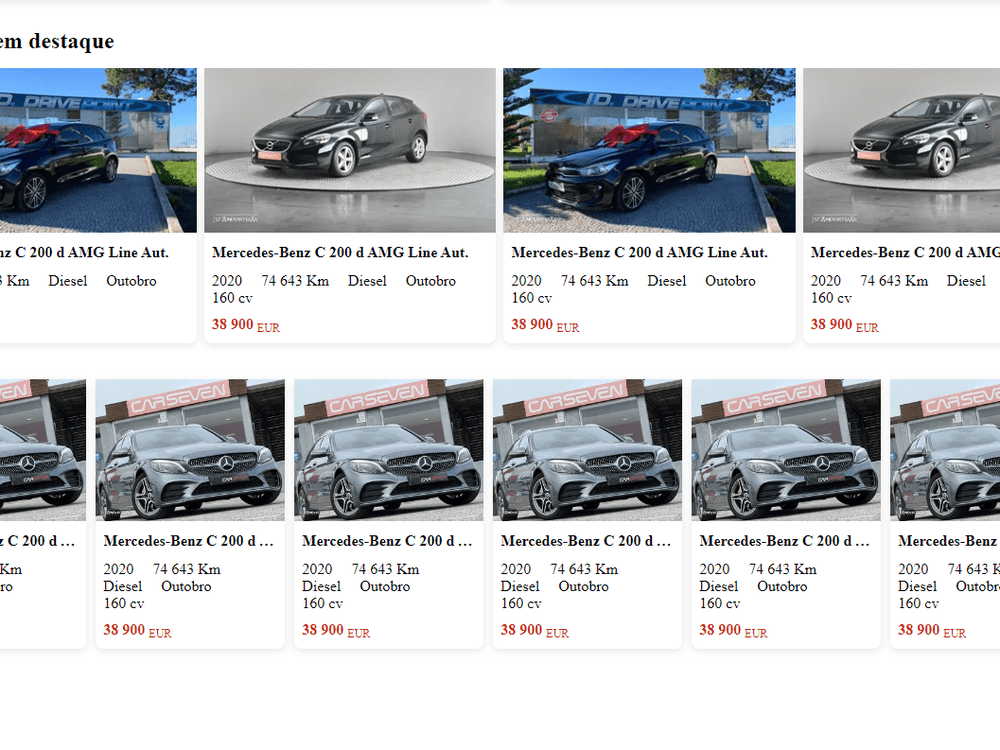Image resolution: width=1000 pixels, height=750 pixels.
Task: Select the 38 900 EUR price under the fully visible Volvo photo
Action: [x=246, y=325]
